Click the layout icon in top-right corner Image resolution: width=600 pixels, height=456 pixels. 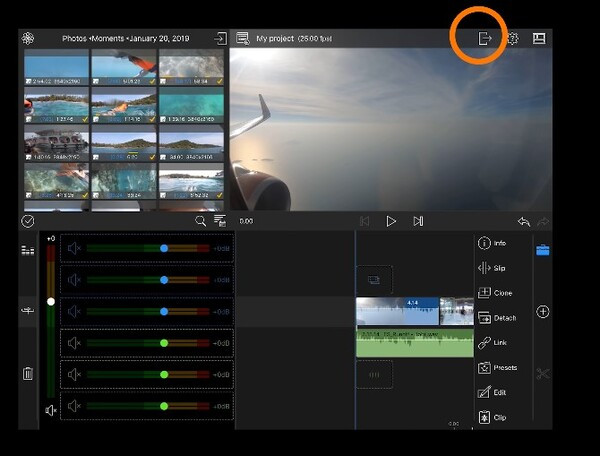[539, 38]
